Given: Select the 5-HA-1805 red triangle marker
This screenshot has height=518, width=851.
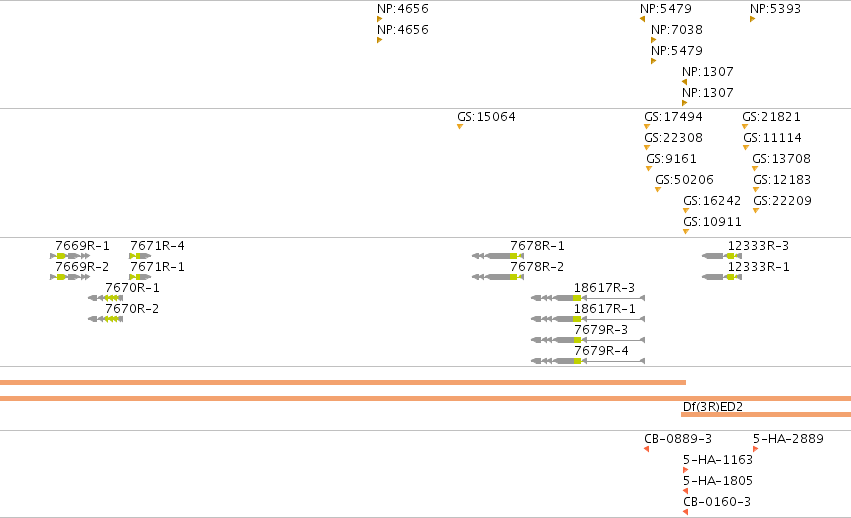Looking at the screenshot, I should point(685,491).
